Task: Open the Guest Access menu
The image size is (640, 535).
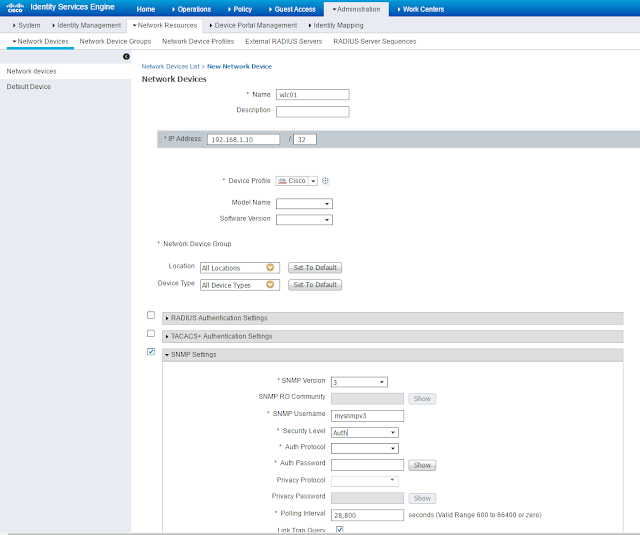Action: tap(292, 9)
